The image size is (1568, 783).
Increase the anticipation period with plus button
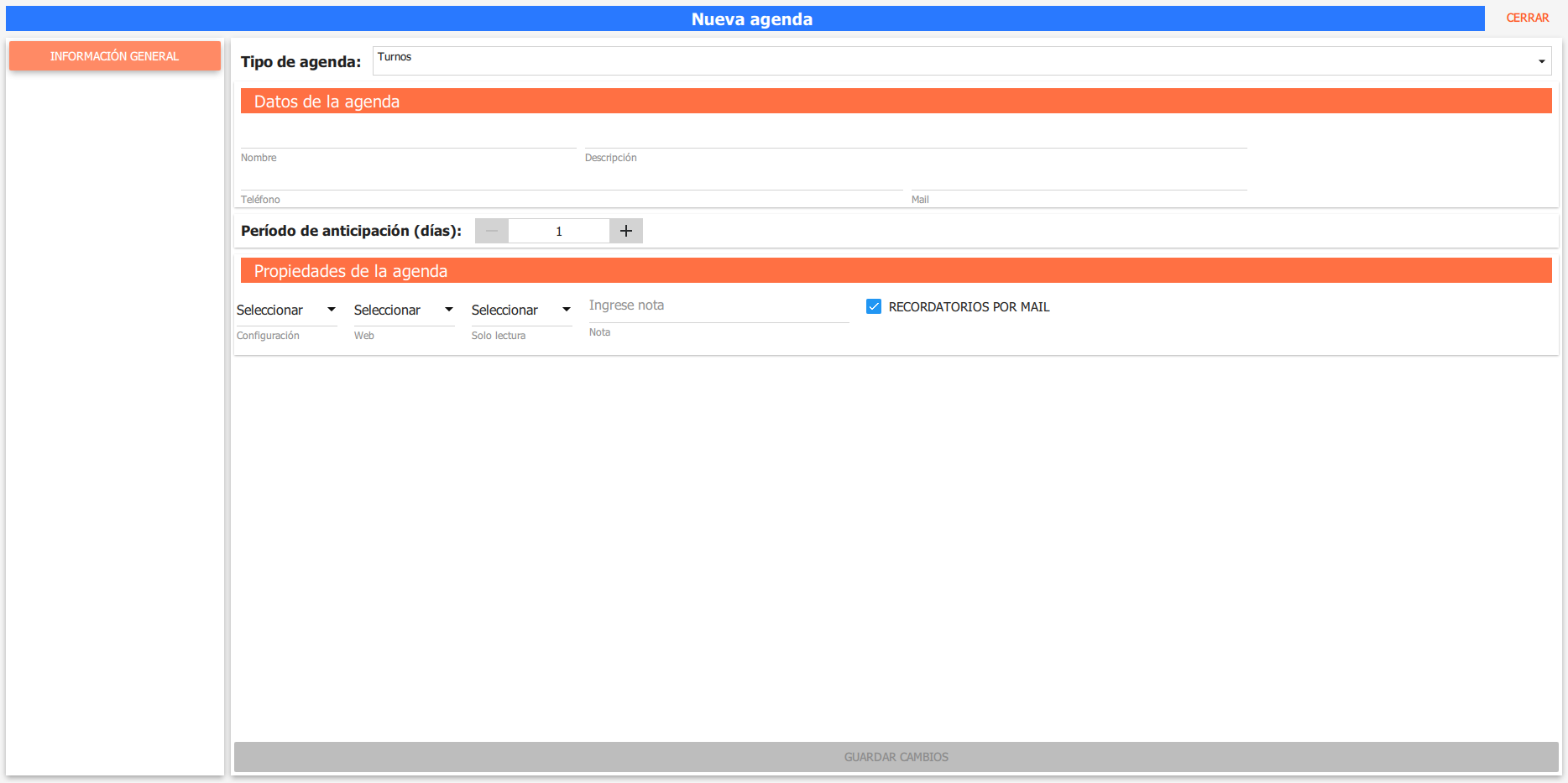click(626, 231)
